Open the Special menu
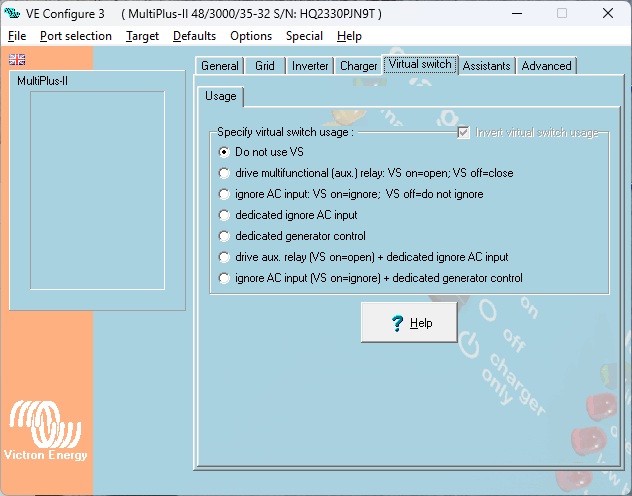The width and height of the screenshot is (632, 496). coord(304,36)
